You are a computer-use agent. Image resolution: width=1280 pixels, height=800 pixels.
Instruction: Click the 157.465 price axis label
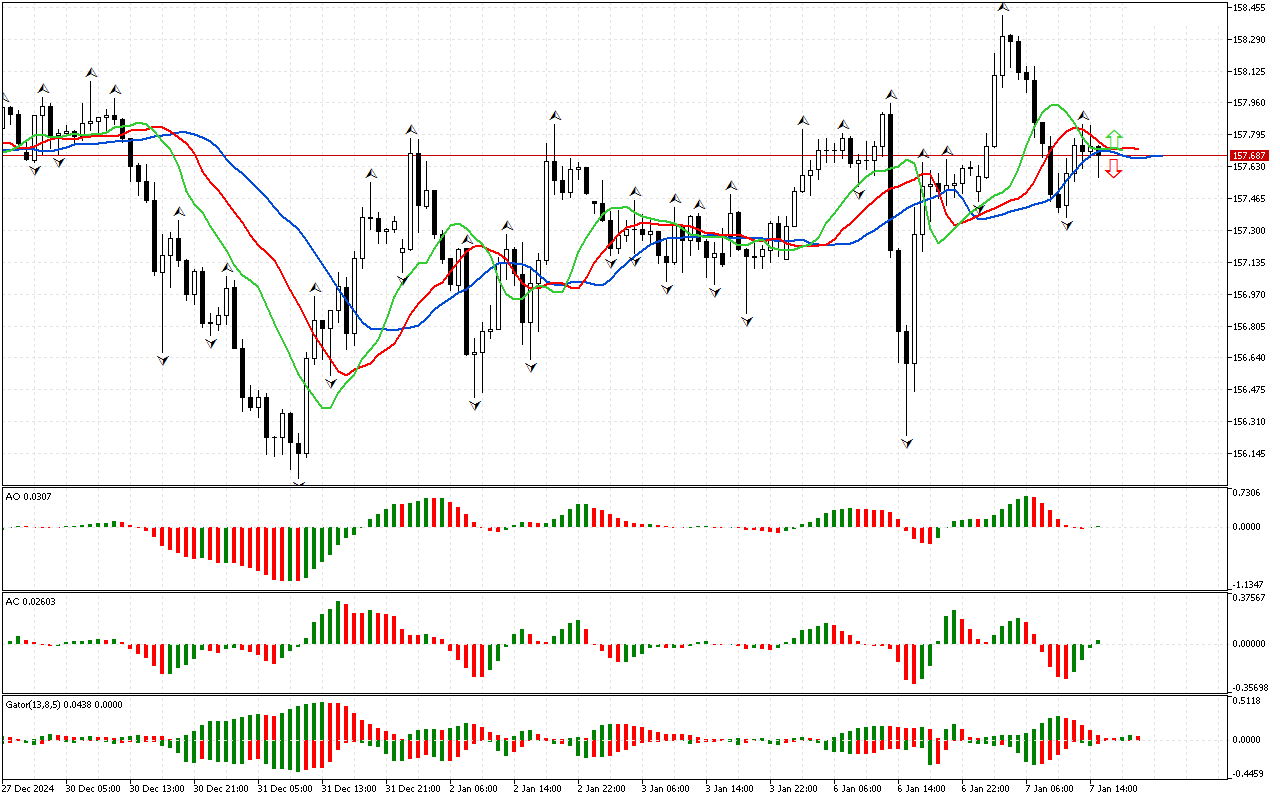(1249, 199)
